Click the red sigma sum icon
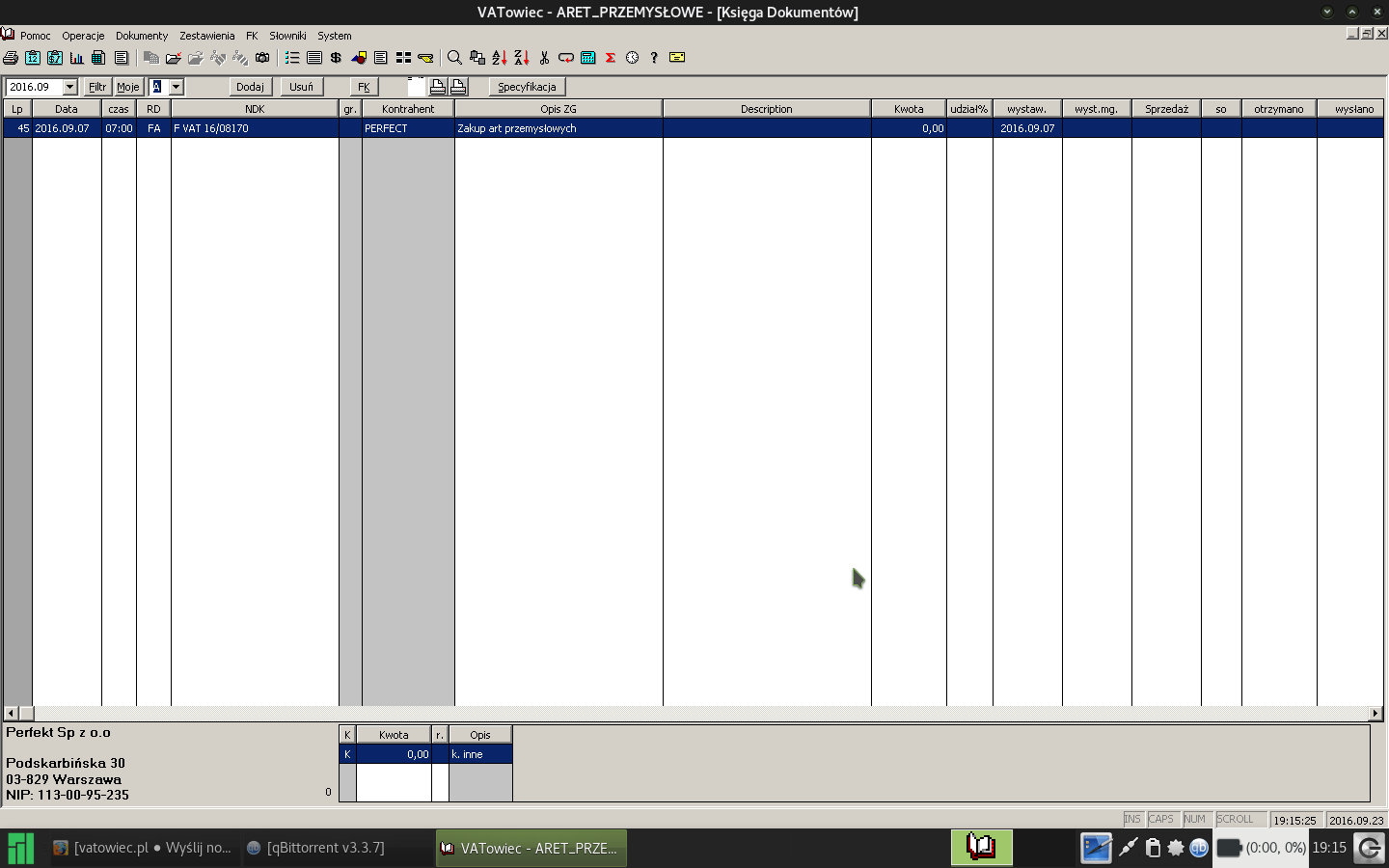 [611, 58]
